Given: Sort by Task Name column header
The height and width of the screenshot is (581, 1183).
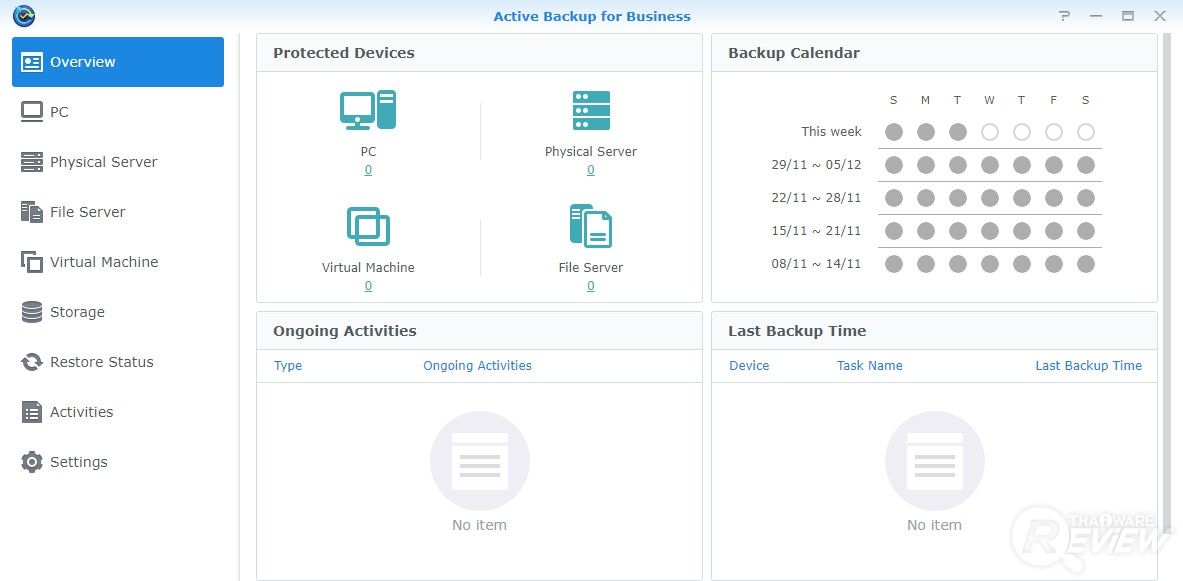Looking at the screenshot, I should [869, 366].
